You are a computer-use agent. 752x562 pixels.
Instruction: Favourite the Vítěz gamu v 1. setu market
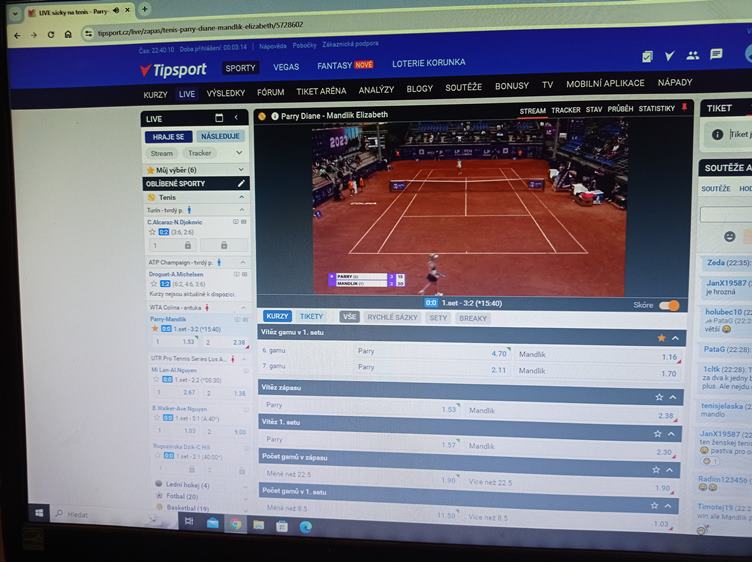click(661, 338)
